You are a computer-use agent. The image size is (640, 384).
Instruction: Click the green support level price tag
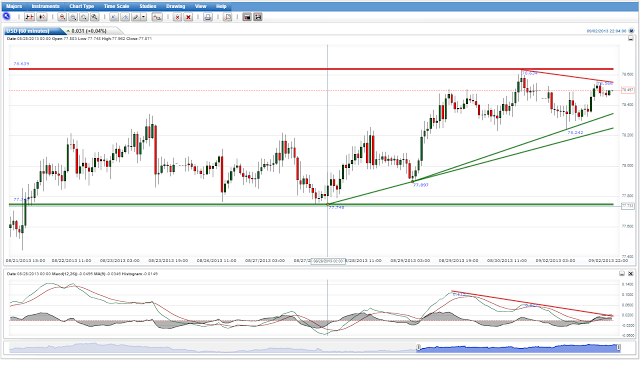[628, 206]
